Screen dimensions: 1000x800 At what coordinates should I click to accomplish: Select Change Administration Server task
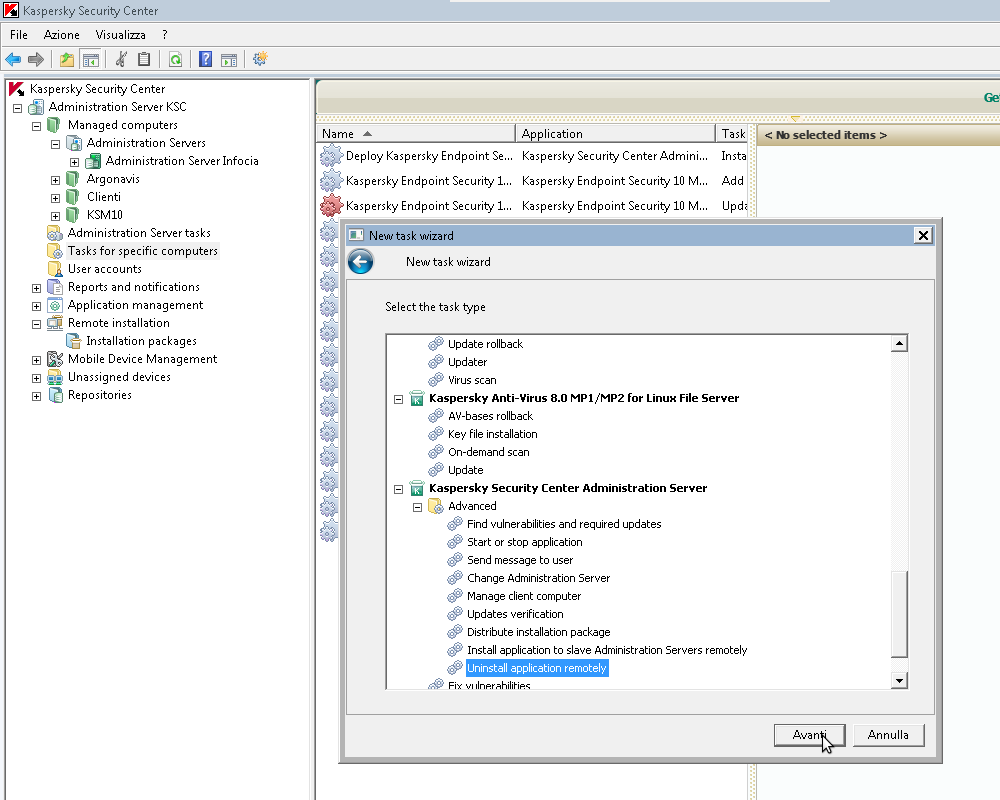[x=538, y=578]
